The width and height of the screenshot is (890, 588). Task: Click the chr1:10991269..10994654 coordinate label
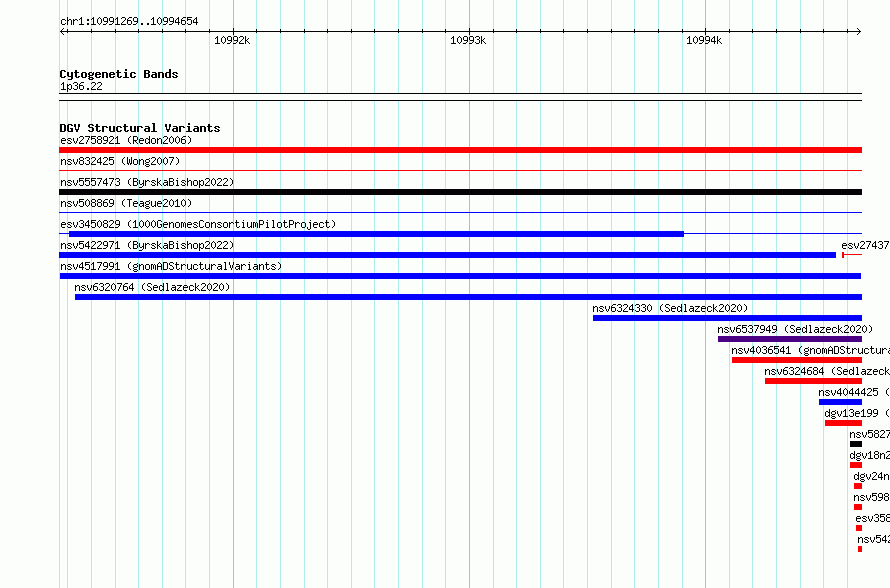[129, 22]
